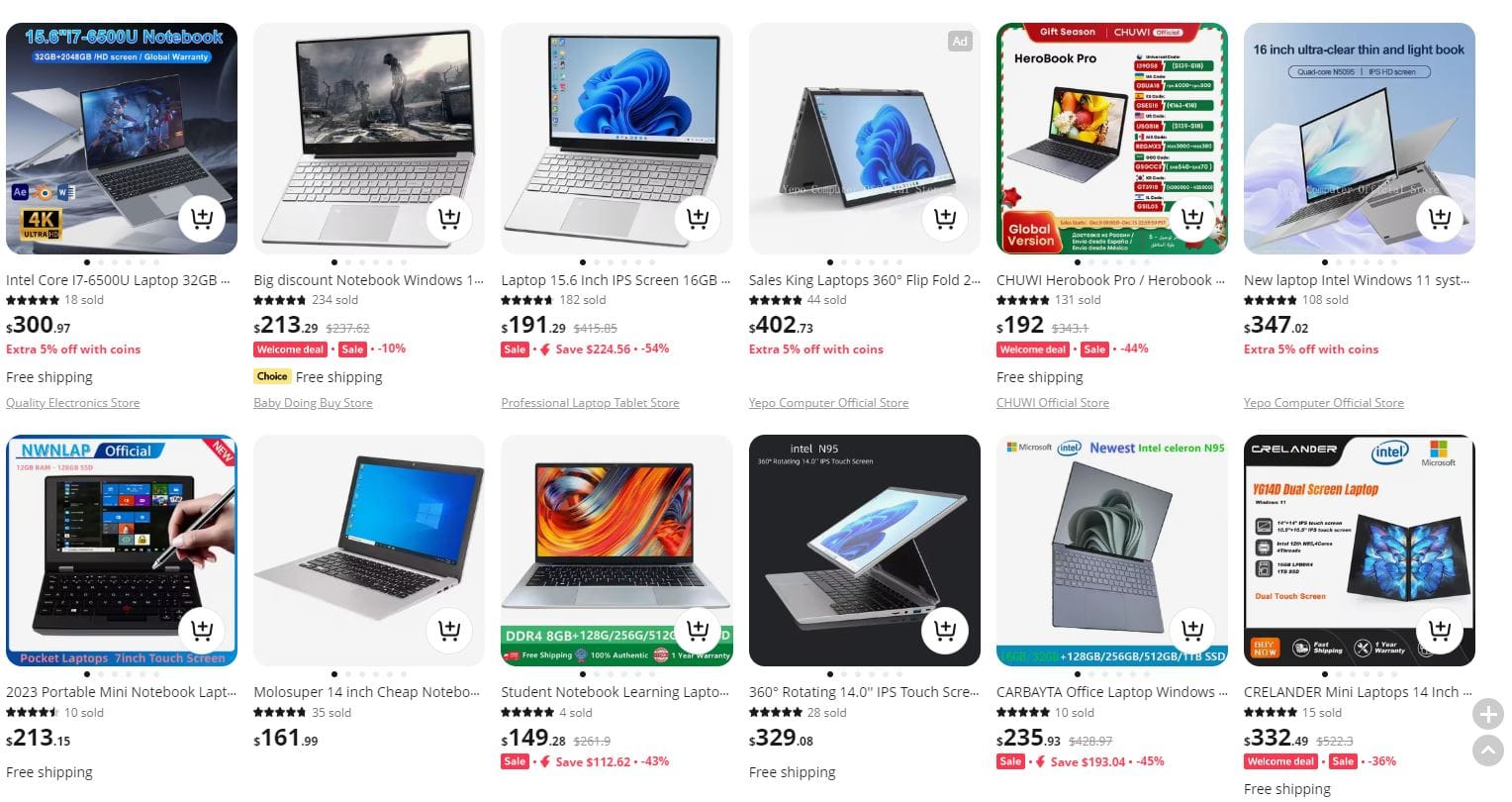Go to CHUWI Official Store
This screenshot has width=1512, height=802.
point(1053,403)
